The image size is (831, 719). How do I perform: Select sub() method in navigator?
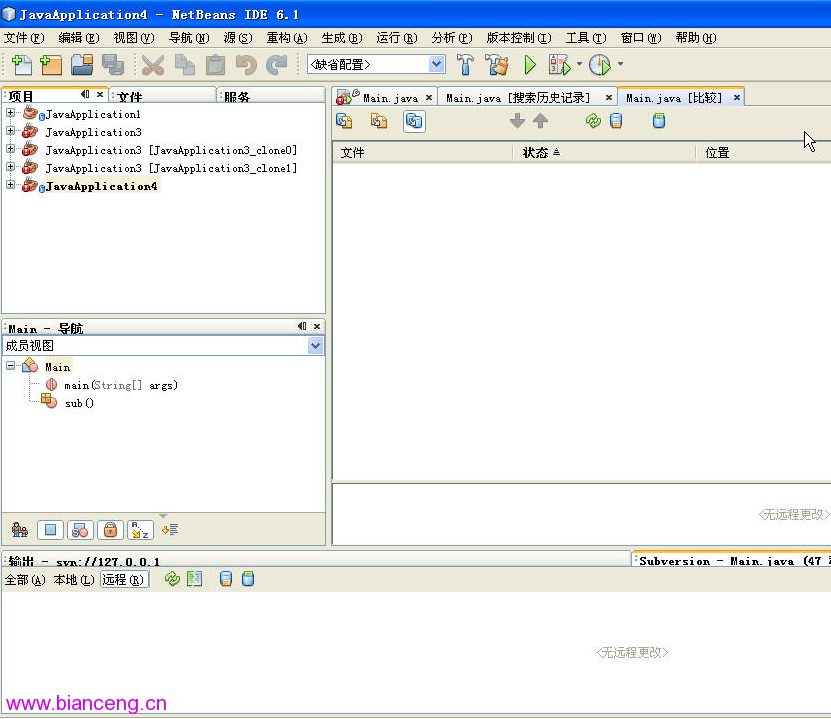click(x=79, y=403)
